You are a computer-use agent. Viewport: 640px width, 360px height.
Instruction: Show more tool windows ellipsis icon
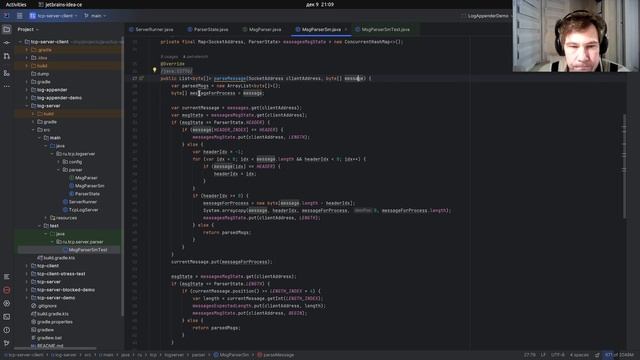pos(7,87)
